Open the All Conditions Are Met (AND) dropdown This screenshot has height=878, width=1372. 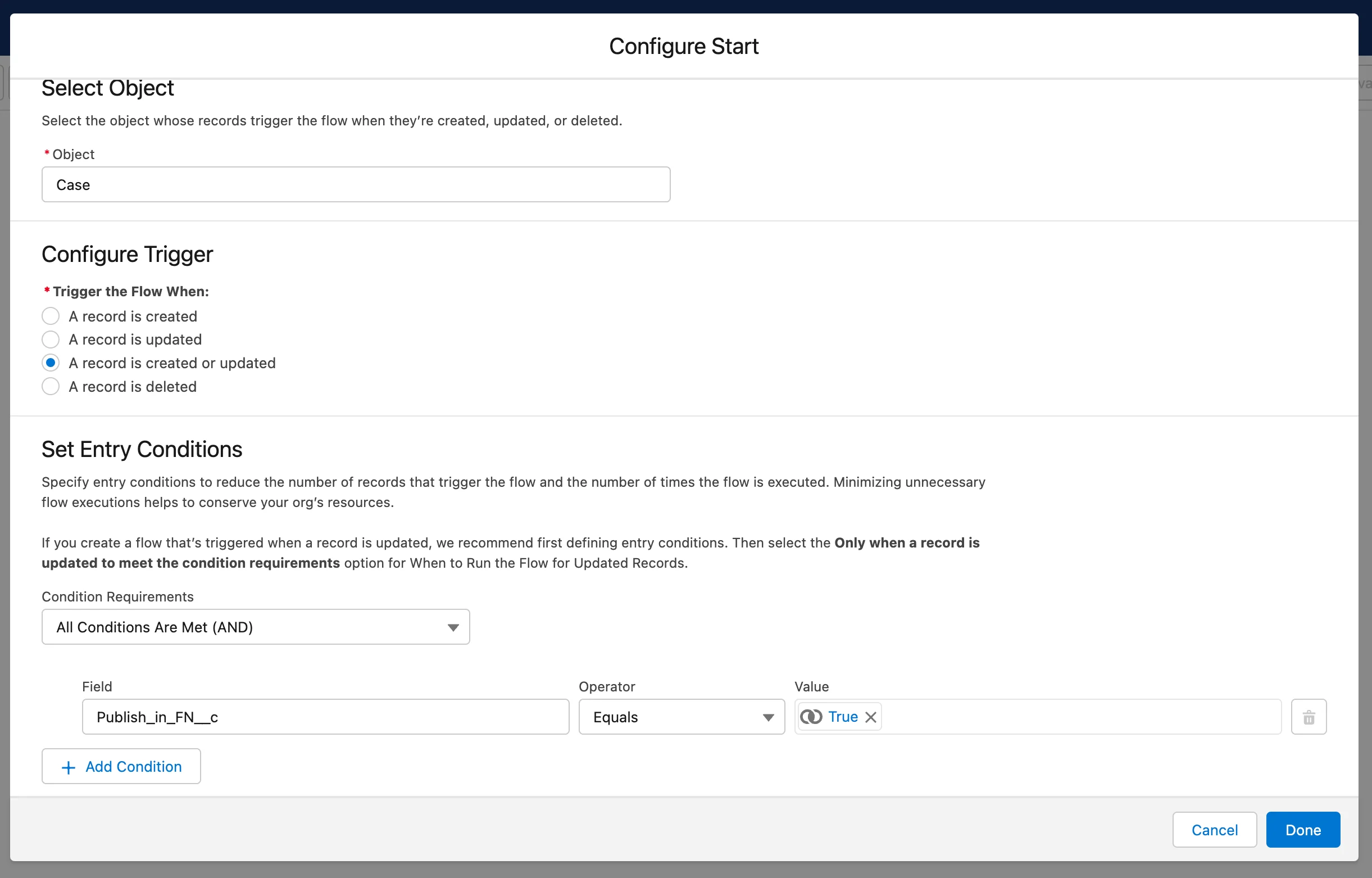[255, 627]
